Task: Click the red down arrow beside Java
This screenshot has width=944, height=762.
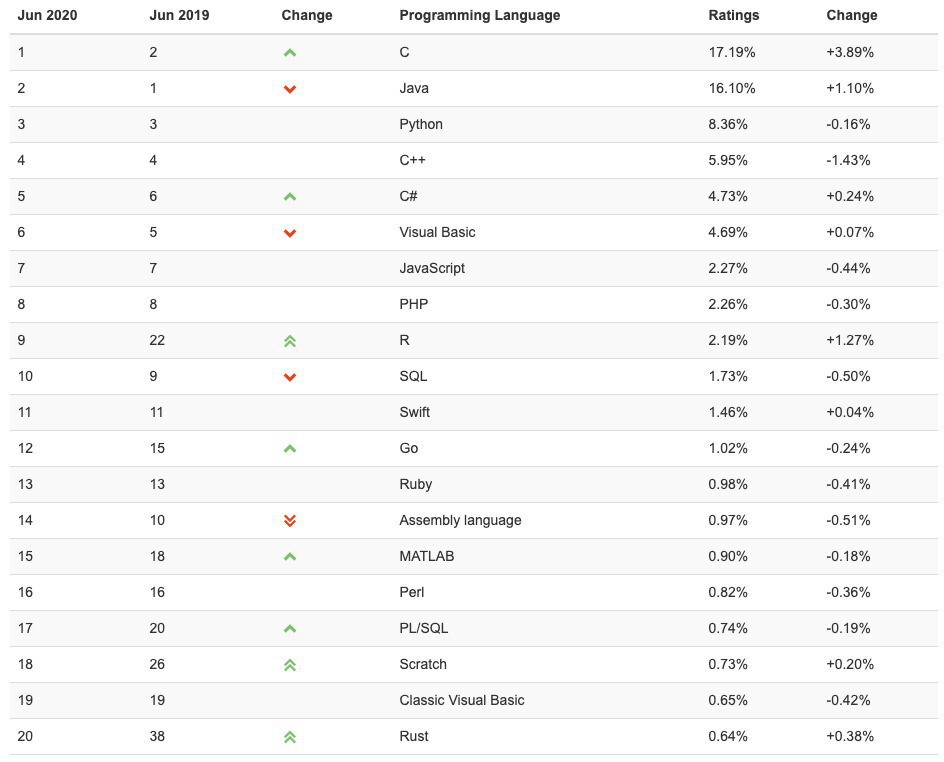Action: click(x=290, y=89)
